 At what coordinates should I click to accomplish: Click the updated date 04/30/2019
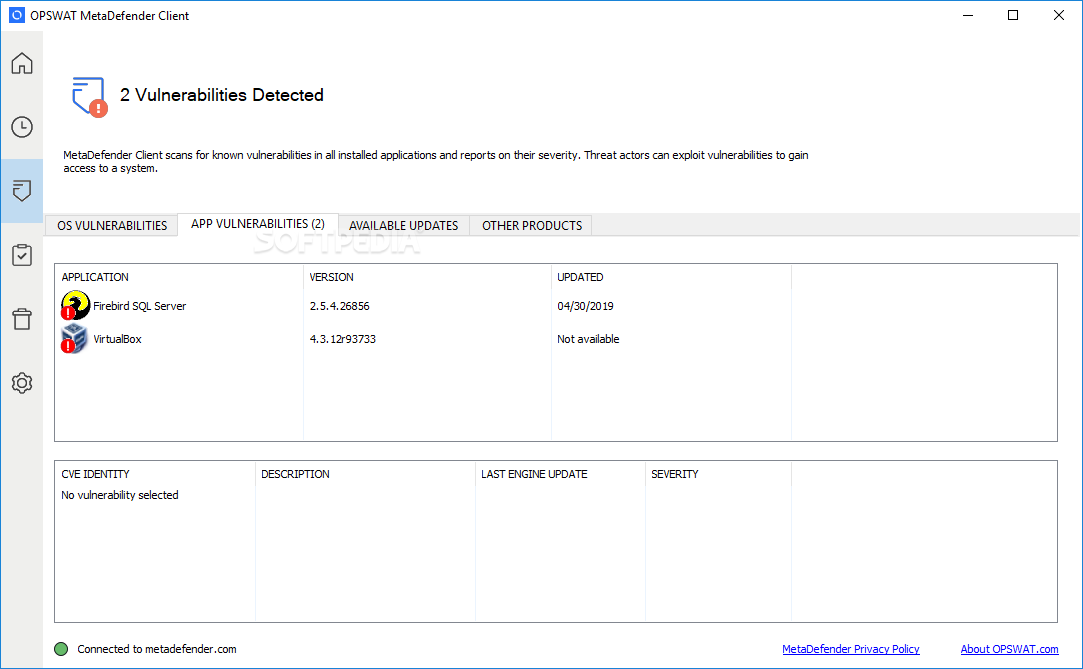tap(585, 306)
